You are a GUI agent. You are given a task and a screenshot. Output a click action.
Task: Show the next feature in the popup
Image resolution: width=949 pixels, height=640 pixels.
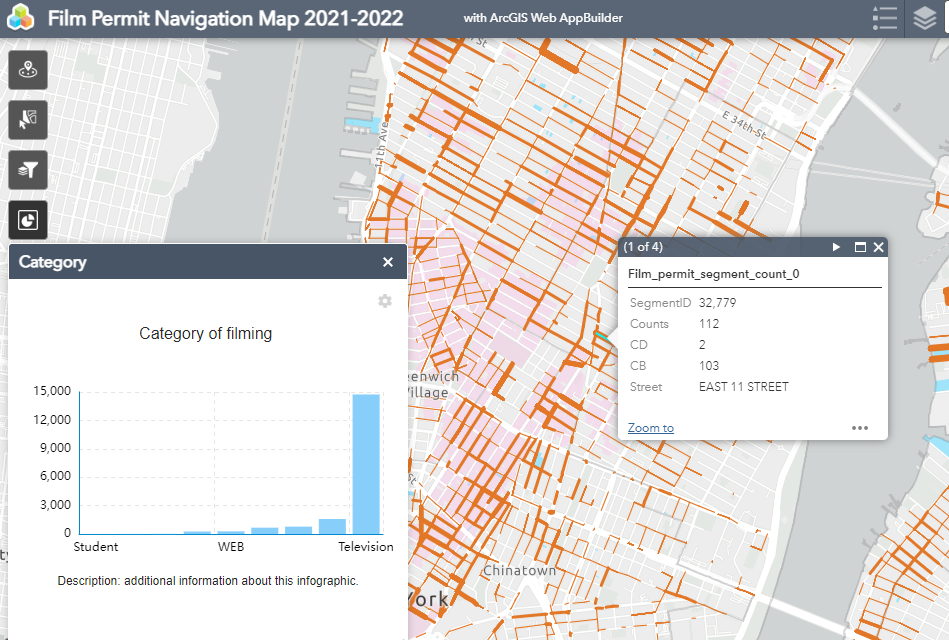(836, 247)
